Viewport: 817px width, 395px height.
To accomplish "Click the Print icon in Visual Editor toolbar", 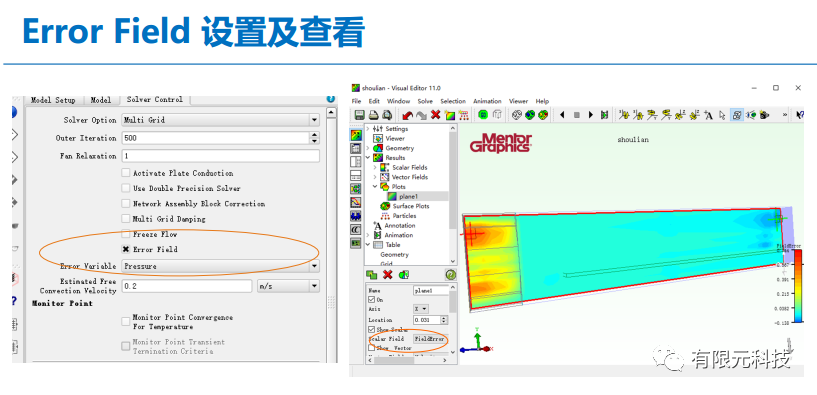I will pyautogui.click(x=373, y=115).
